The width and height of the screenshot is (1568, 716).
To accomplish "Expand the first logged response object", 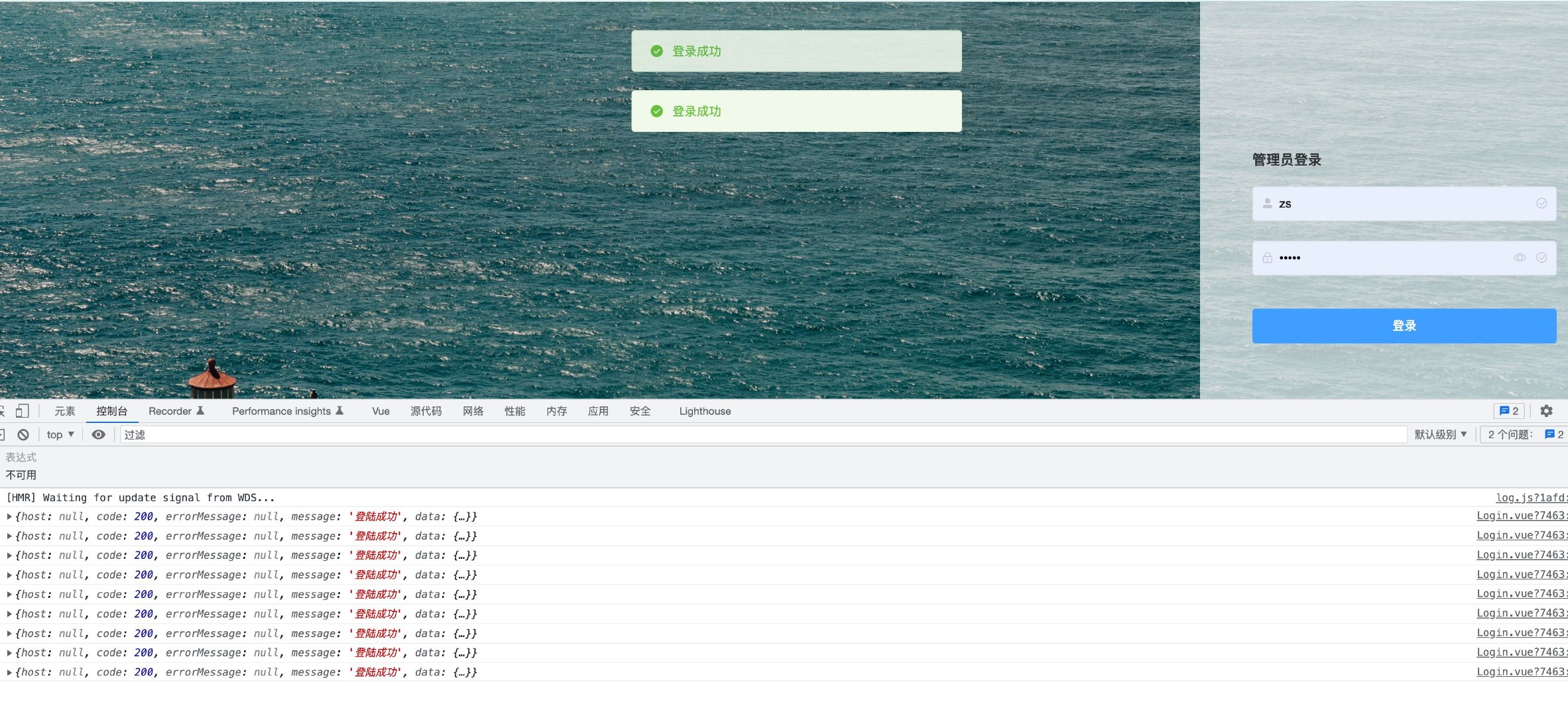I will point(9,516).
